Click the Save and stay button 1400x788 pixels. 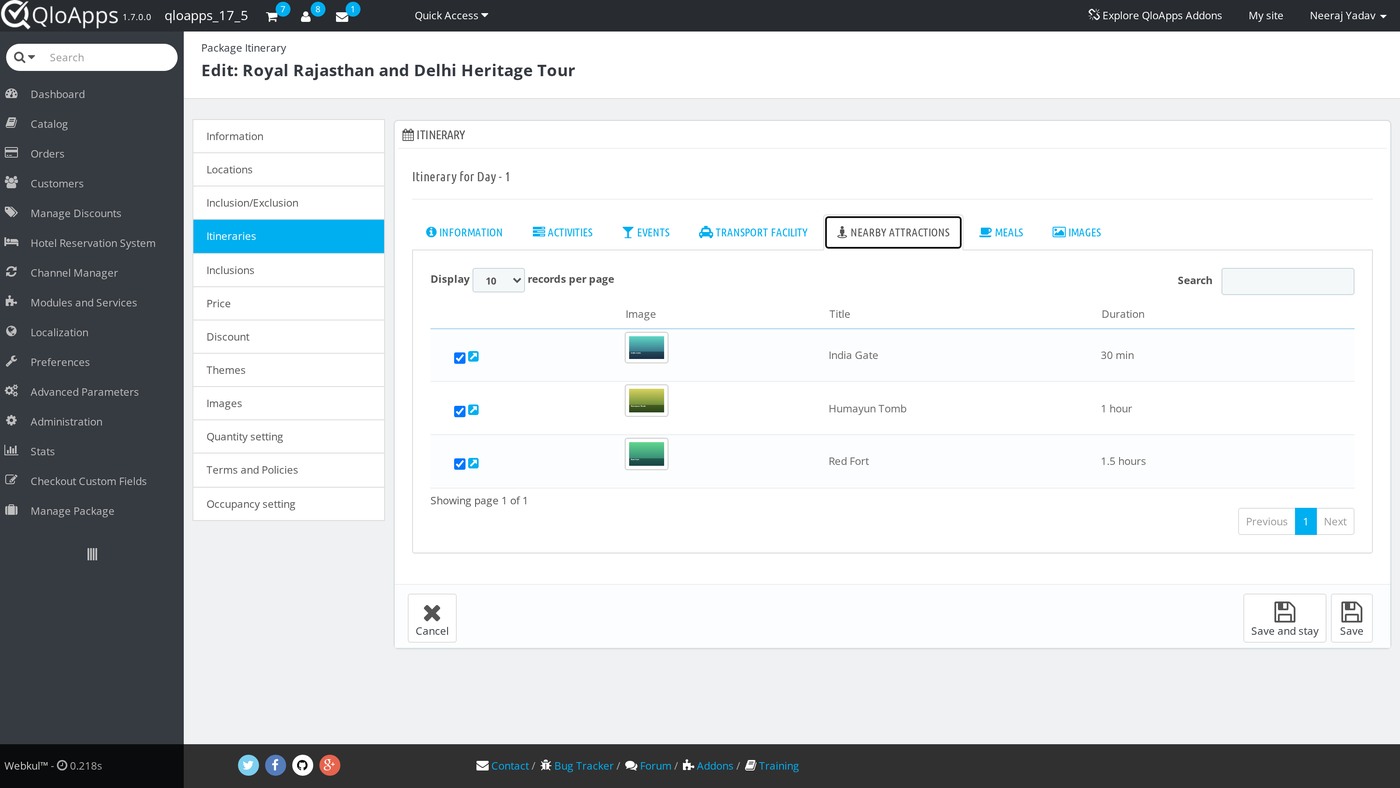click(1285, 618)
